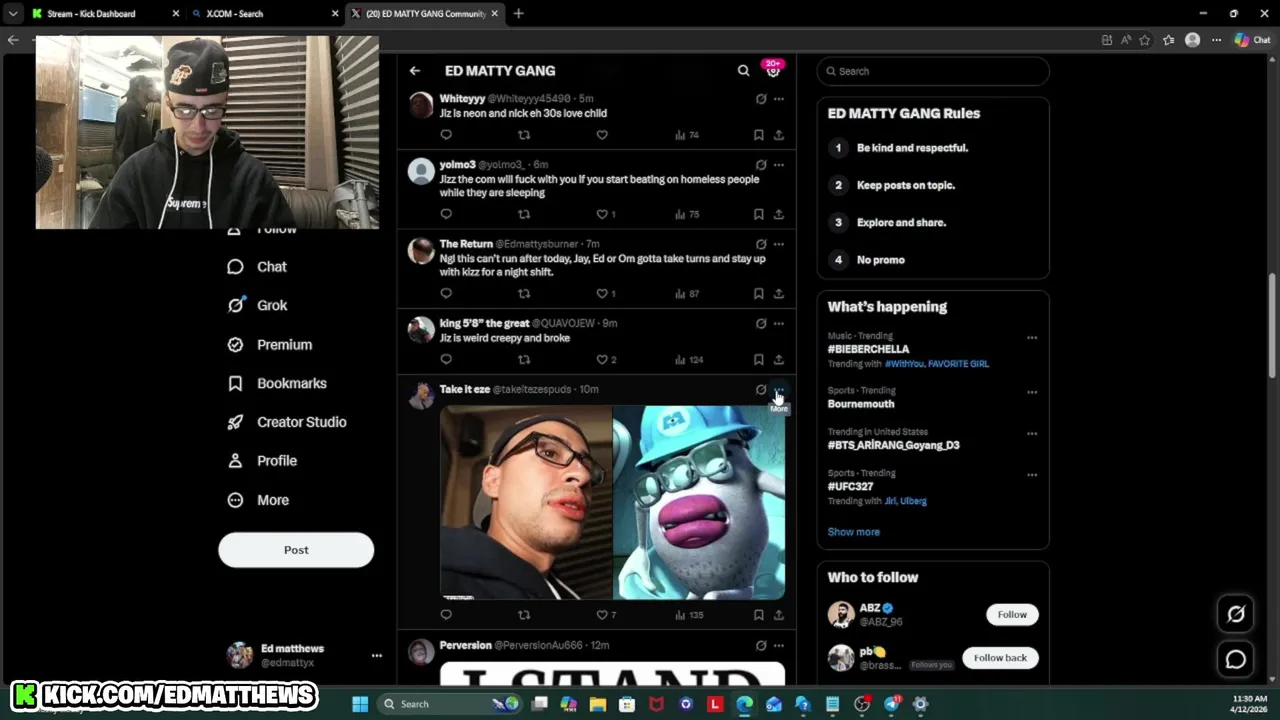Bookmark The Return's post
1280x720 pixels.
[759, 294]
